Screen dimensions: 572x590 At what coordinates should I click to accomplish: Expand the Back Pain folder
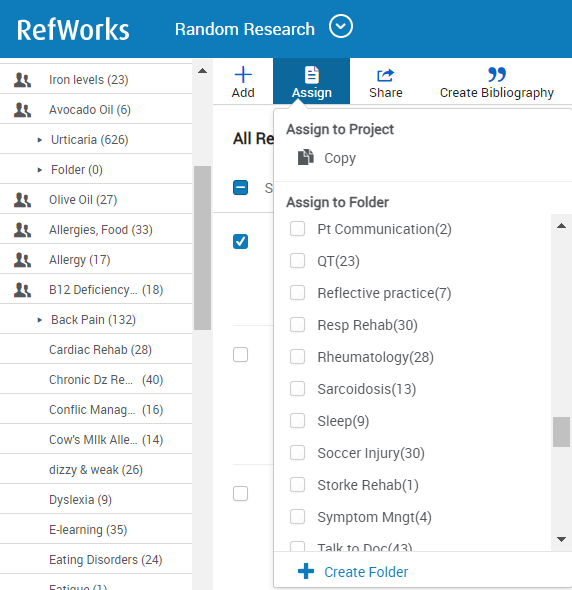coord(40,320)
